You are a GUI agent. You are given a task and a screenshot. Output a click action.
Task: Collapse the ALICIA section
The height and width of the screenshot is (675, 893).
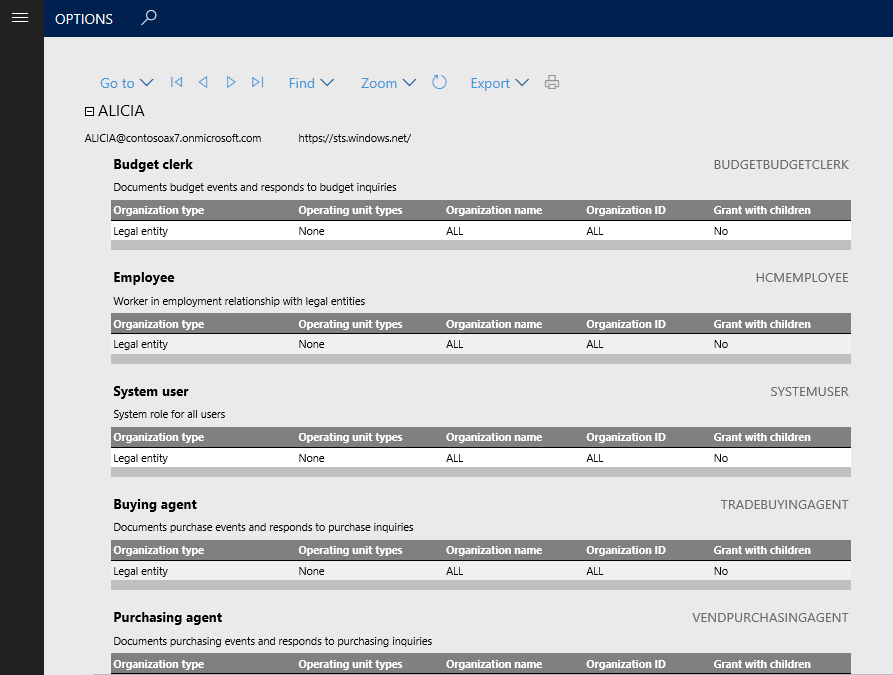tap(89, 111)
